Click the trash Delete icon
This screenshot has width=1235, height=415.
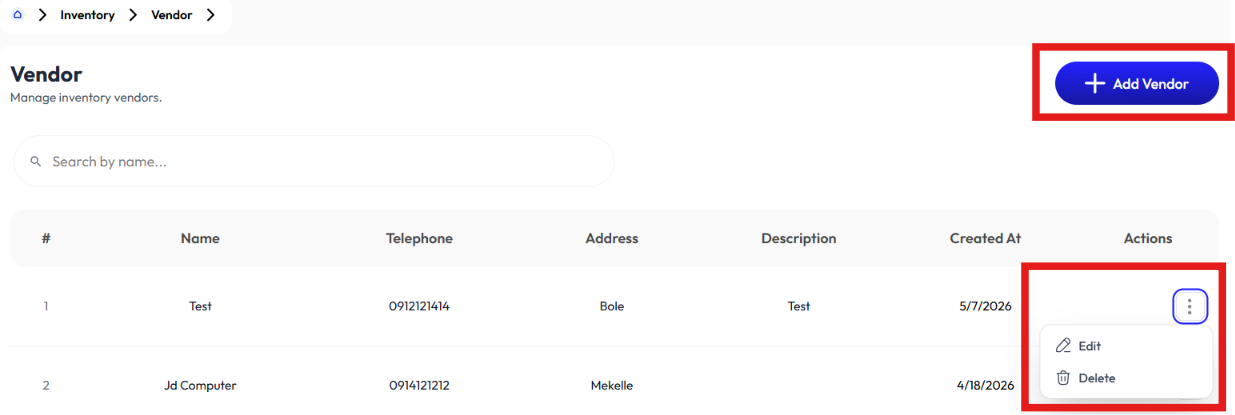point(1063,378)
